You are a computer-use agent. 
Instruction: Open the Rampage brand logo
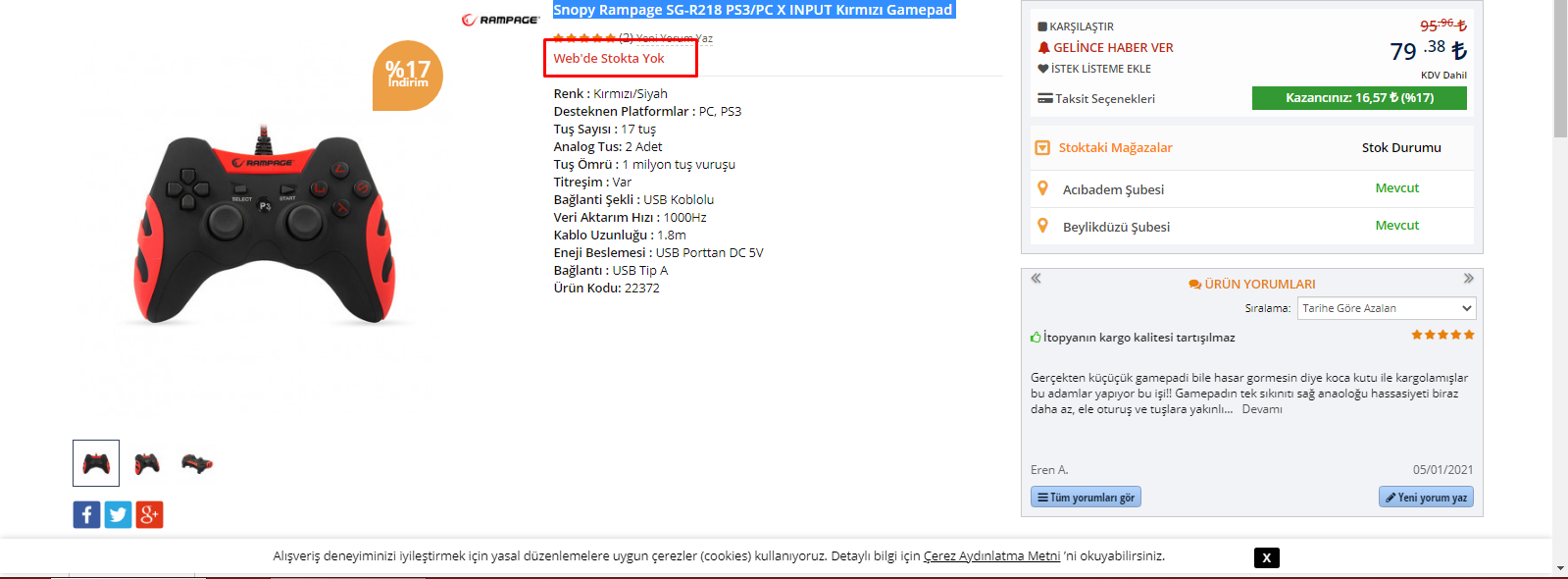tap(500, 20)
